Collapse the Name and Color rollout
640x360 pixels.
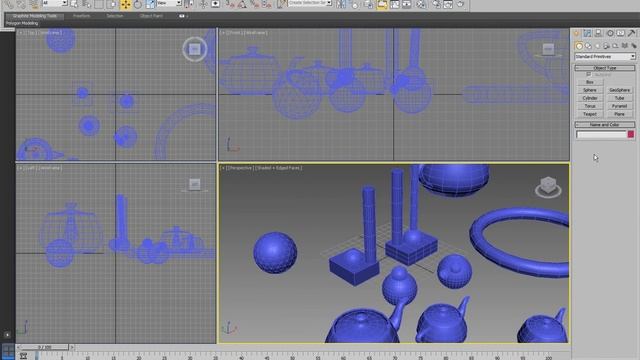tap(605, 124)
